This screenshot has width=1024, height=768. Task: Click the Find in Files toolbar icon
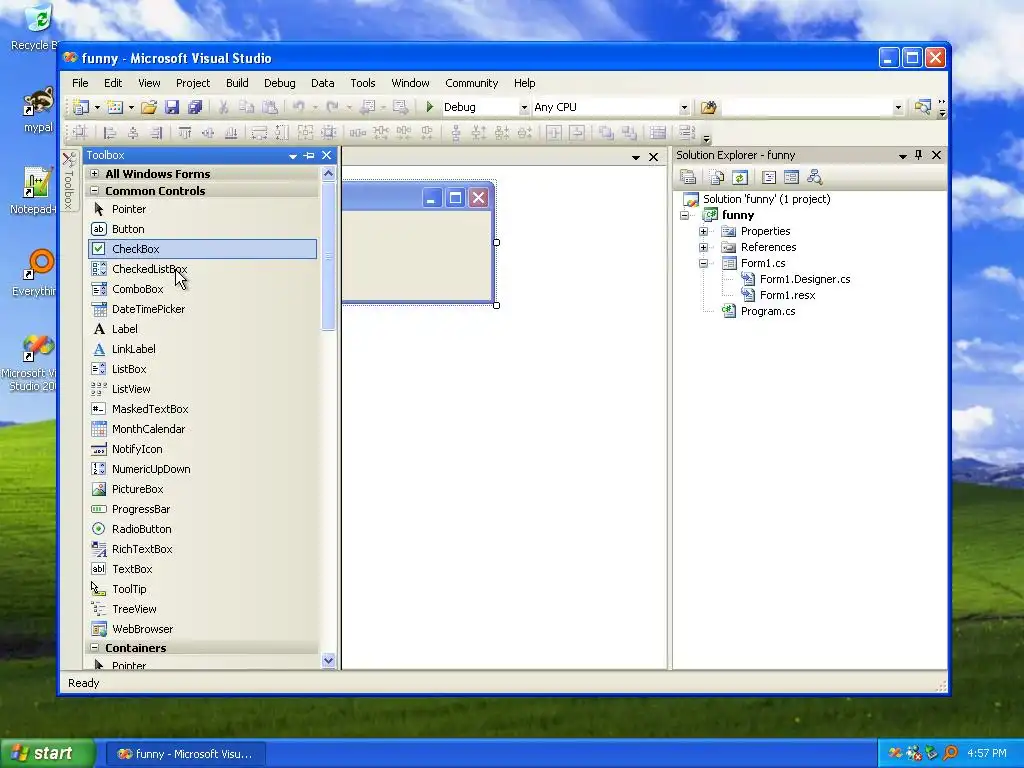tap(709, 107)
